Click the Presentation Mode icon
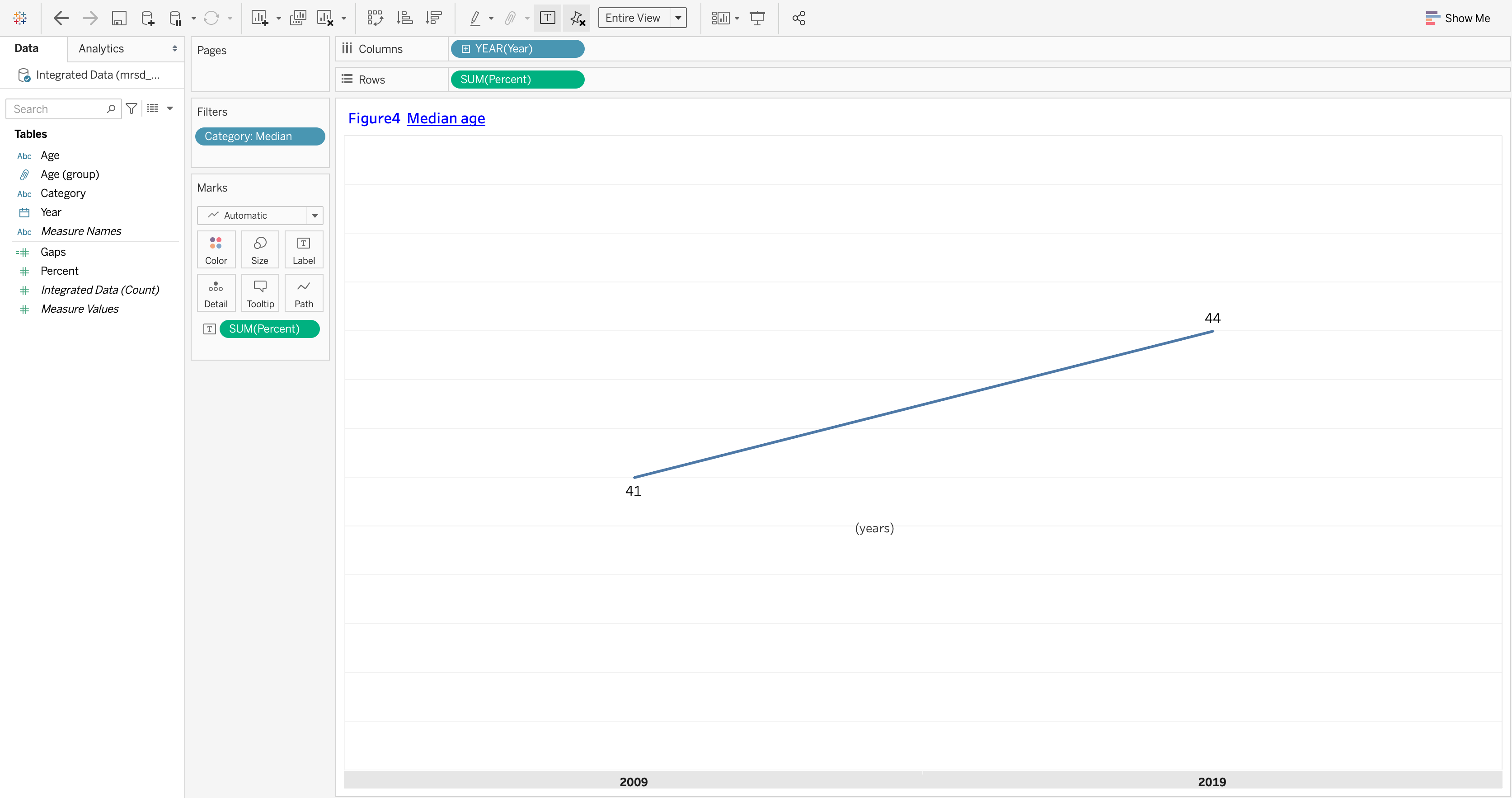Screen dimensions: 1512x798 pos(757,18)
